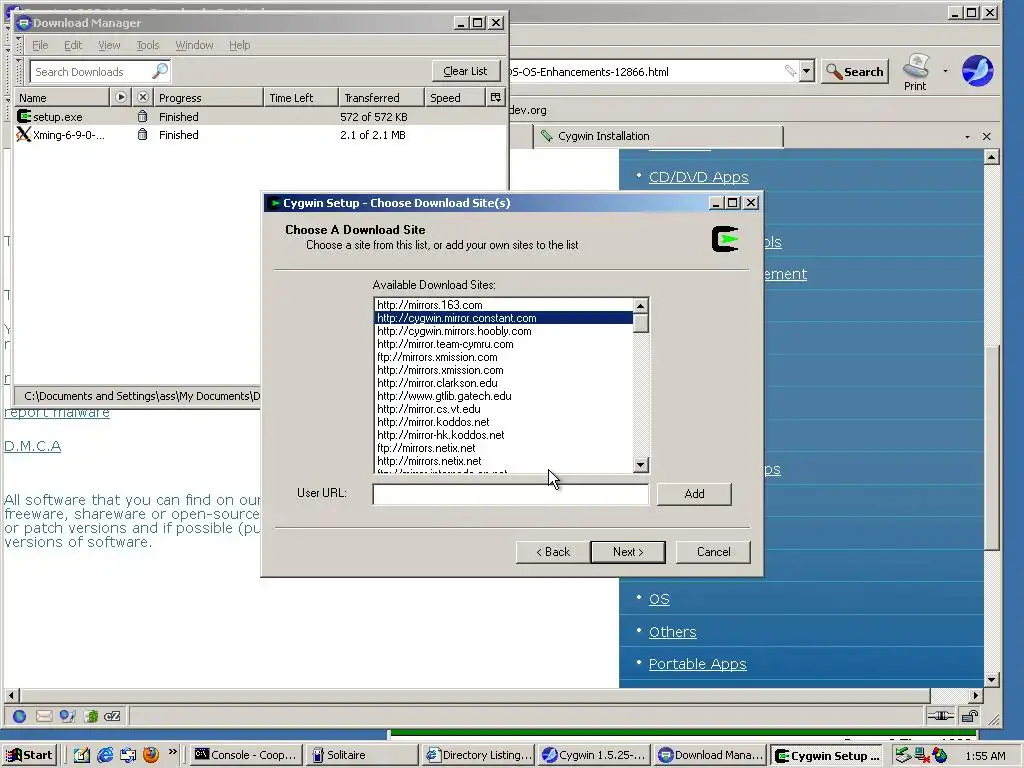Image resolution: width=1024 pixels, height=768 pixels.
Task: Open the File menu in Download Manager
Action: point(40,45)
